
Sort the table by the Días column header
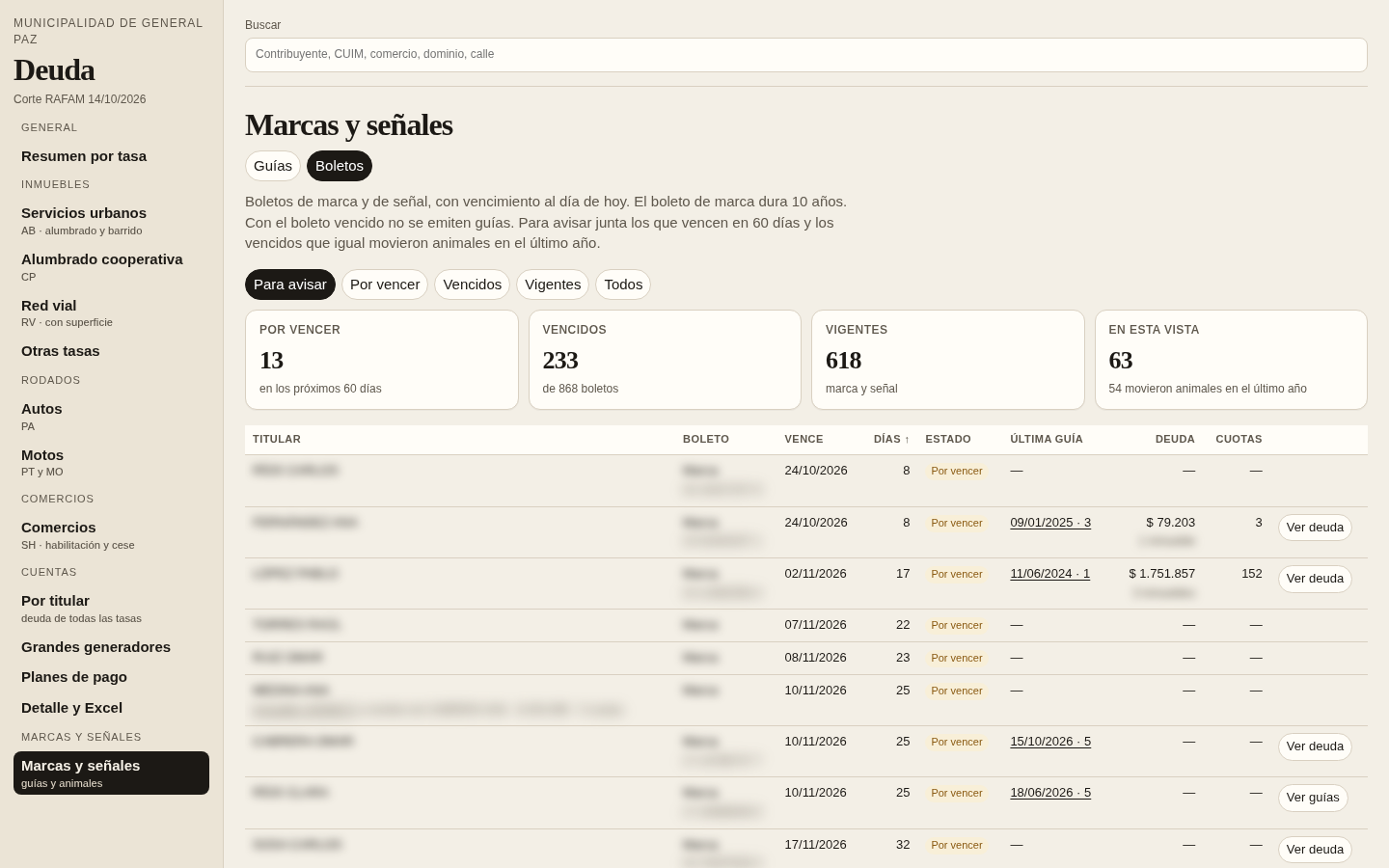[891, 439]
